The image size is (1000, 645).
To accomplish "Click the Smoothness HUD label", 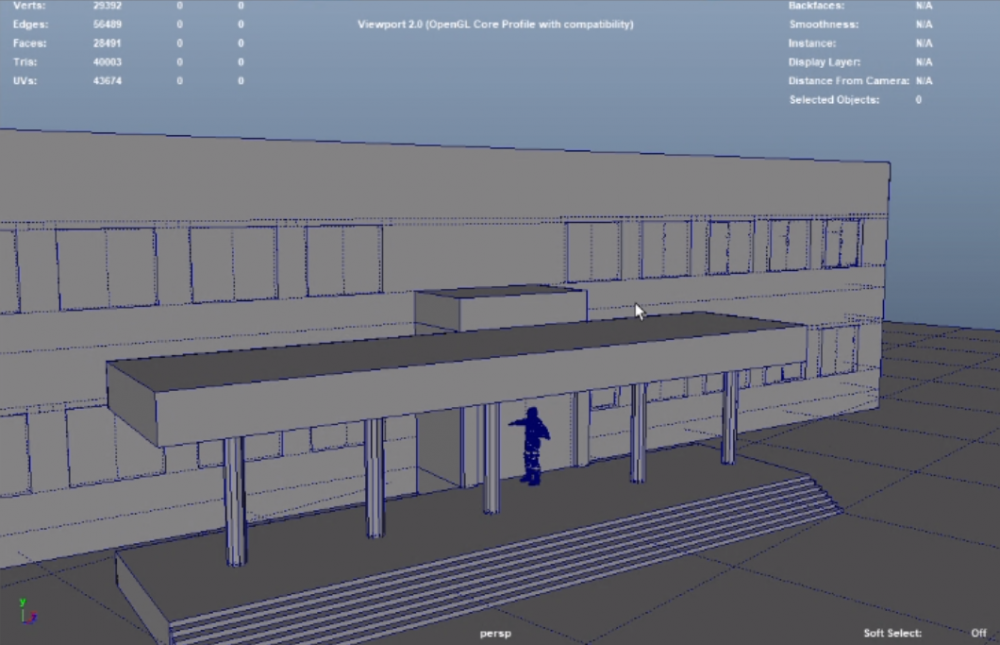I will click(x=822, y=24).
